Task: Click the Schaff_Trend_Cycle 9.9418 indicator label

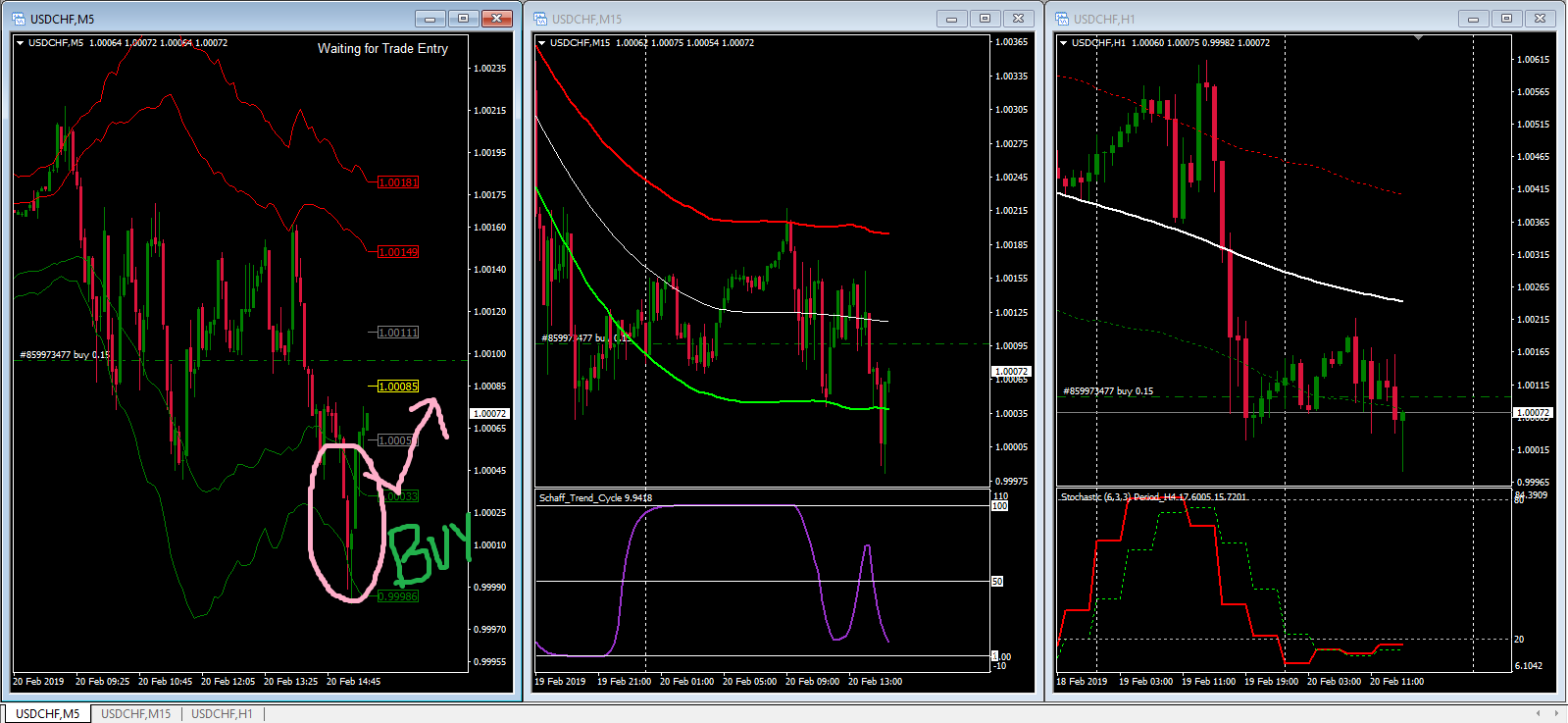Action: pyautogui.click(x=595, y=498)
